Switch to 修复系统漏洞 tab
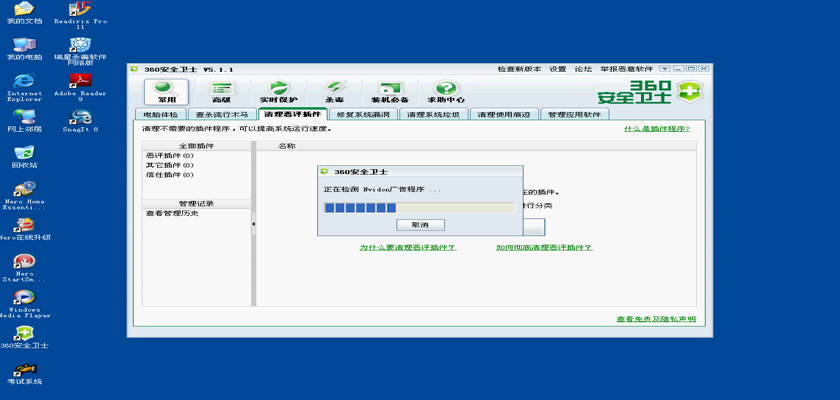Image resolution: width=840 pixels, height=400 pixels. 363,114
